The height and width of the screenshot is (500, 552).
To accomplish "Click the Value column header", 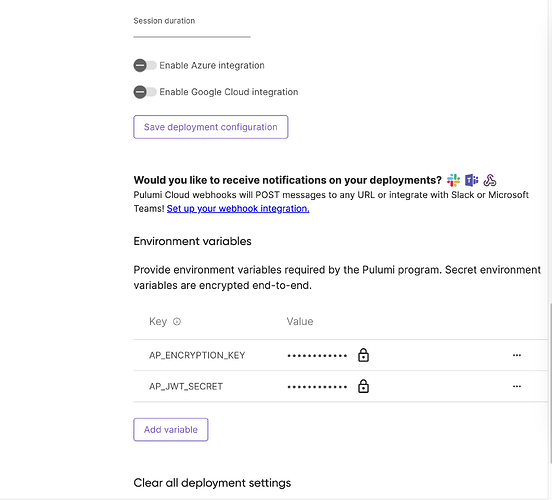I will pos(300,321).
